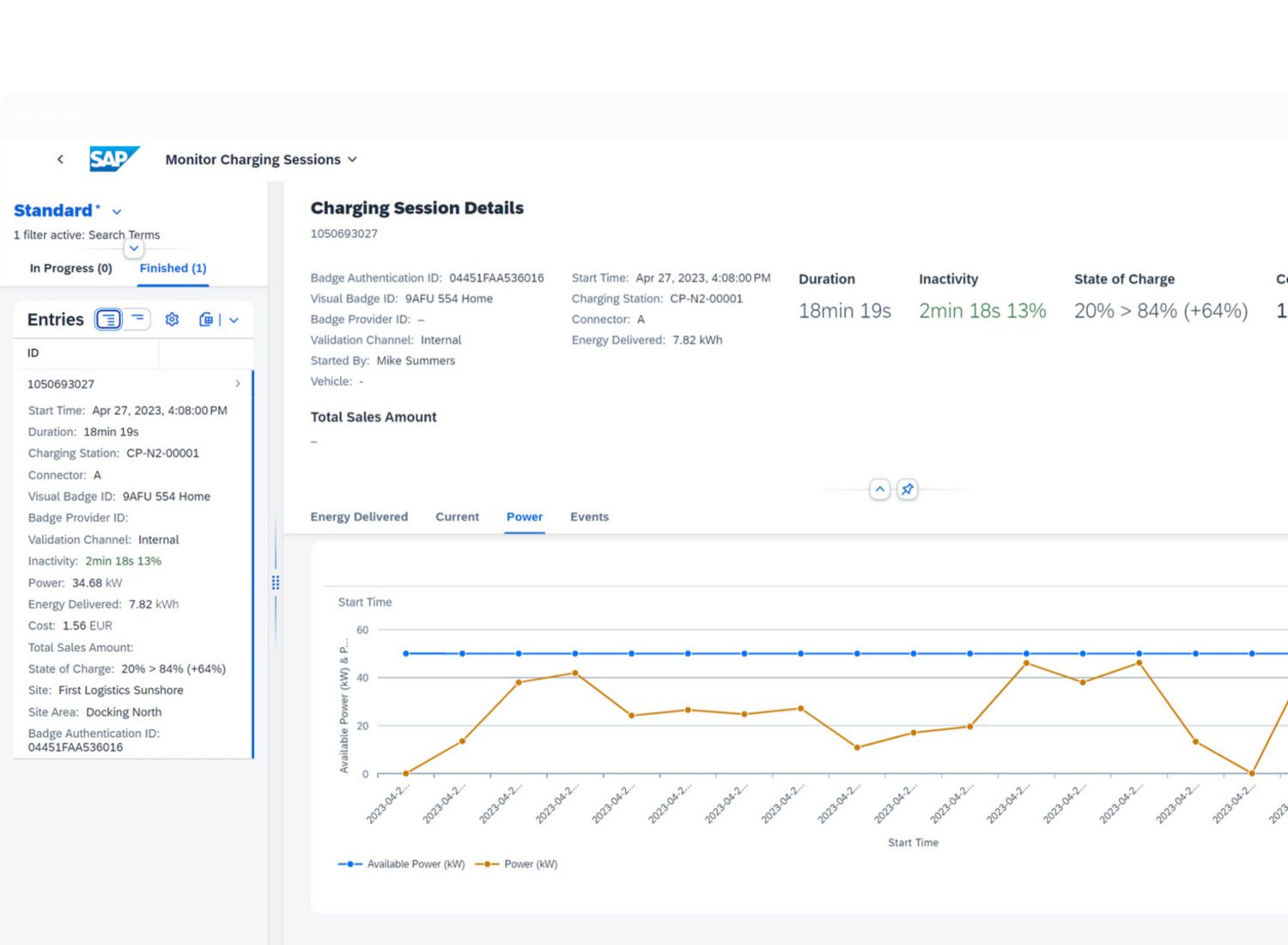The image size is (1288, 945).
Task: Click the ID column header
Action: [x=33, y=353]
